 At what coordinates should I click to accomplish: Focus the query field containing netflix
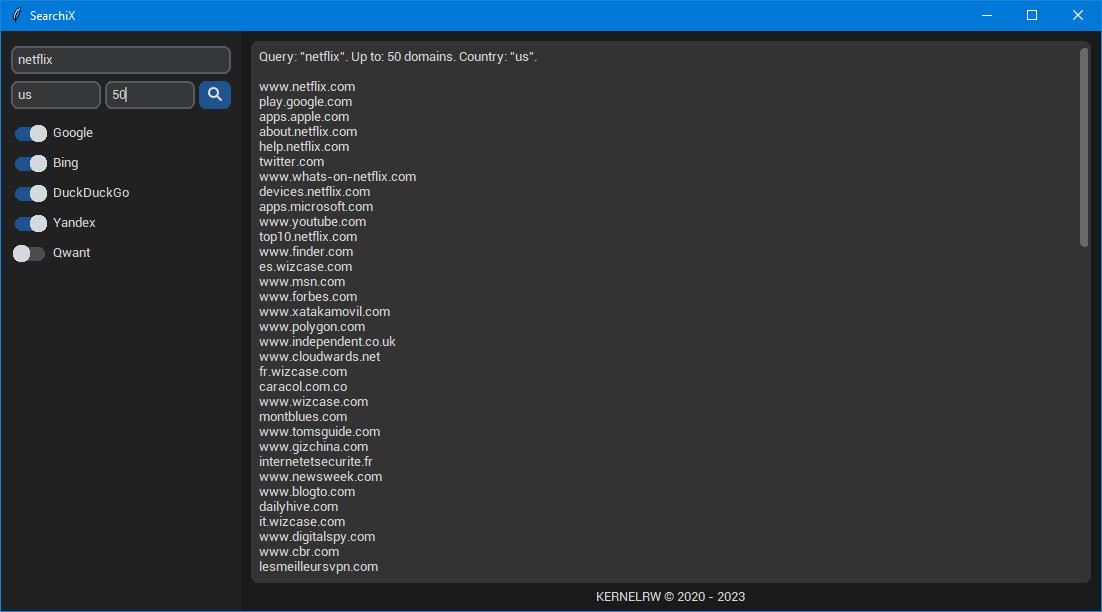point(121,60)
